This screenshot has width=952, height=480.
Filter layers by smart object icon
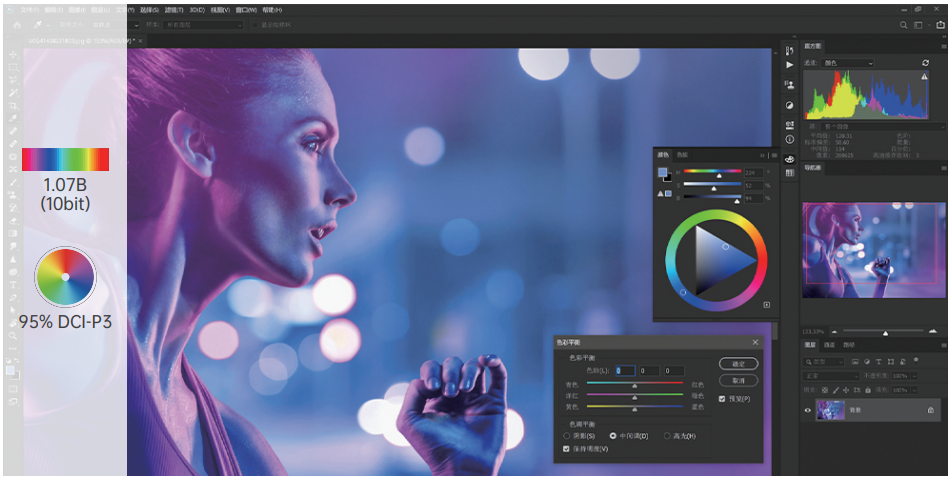click(x=901, y=362)
